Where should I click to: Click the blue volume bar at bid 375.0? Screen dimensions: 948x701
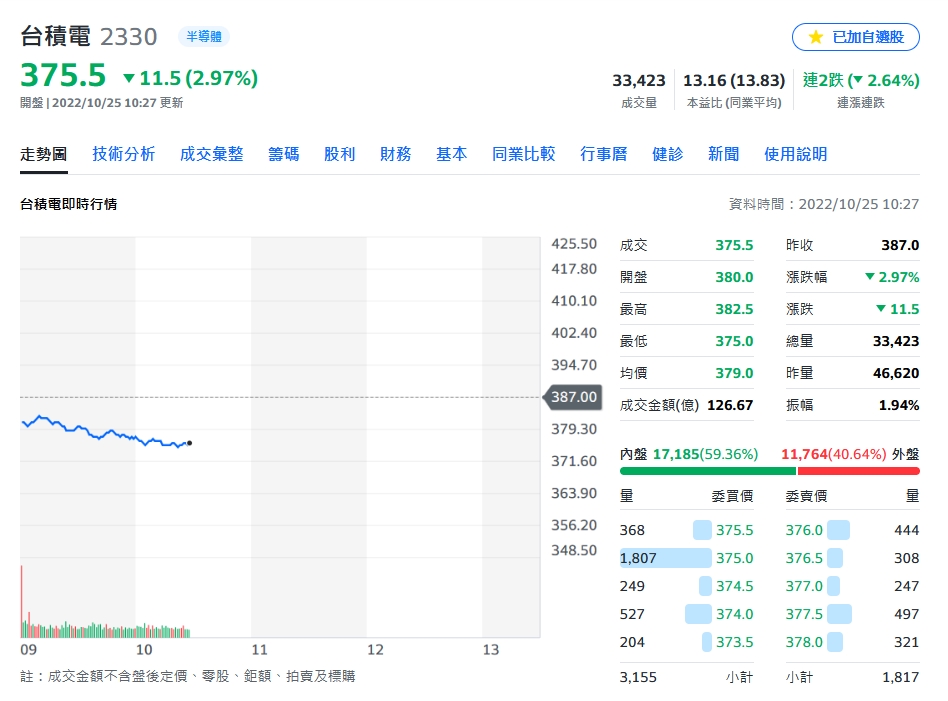(666, 558)
